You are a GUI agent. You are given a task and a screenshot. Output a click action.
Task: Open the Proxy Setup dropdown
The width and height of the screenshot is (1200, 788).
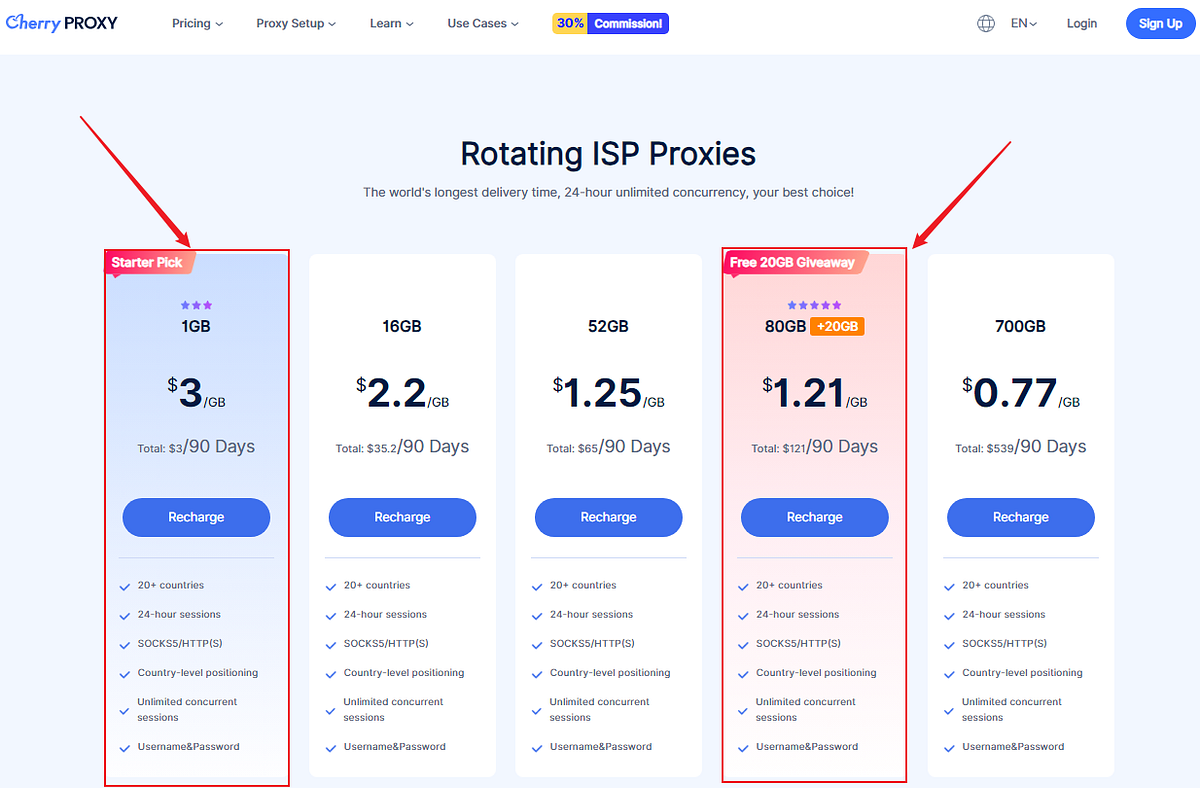295,23
